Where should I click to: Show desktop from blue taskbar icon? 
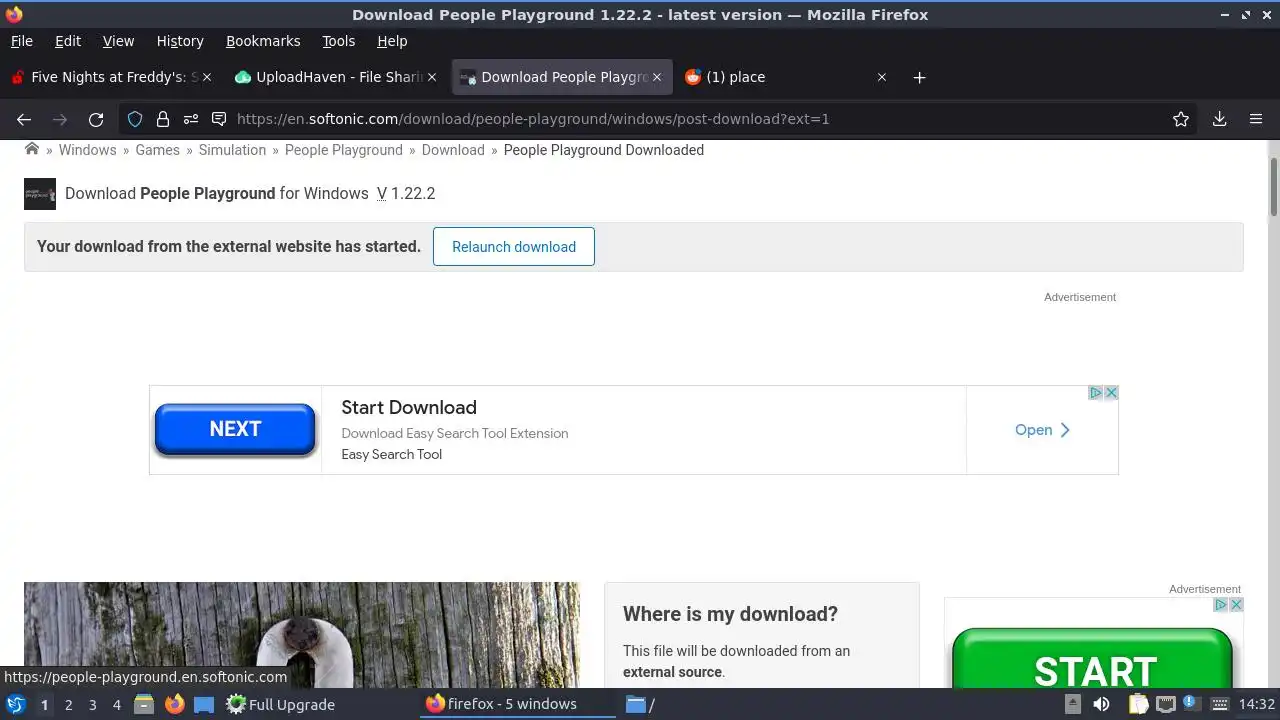click(x=204, y=704)
